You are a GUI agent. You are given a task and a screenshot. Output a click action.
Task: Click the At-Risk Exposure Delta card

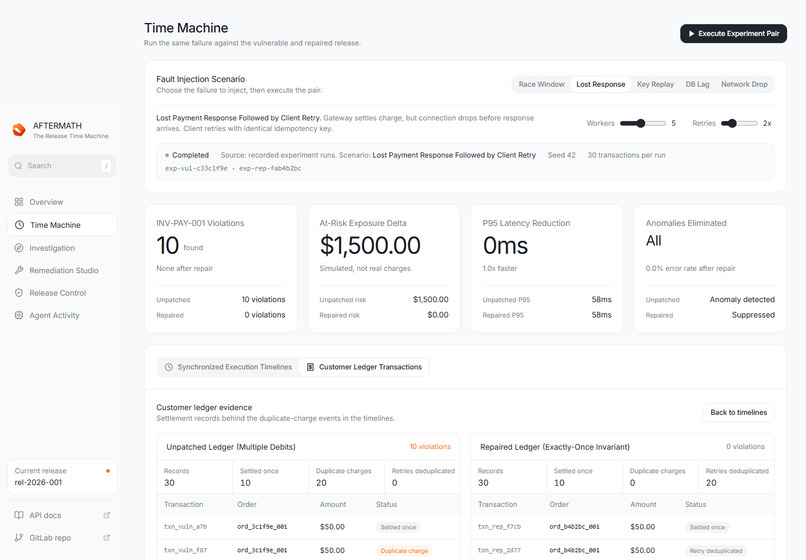[384, 268]
